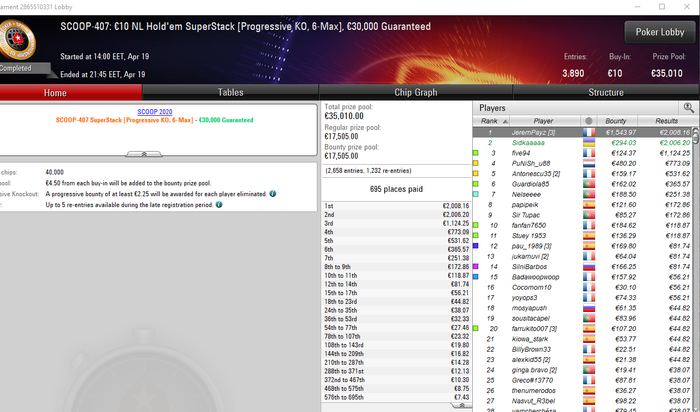This screenshot has width=700, height=412.
Task: Click green color tag beside five94
Action: point(476,153)
